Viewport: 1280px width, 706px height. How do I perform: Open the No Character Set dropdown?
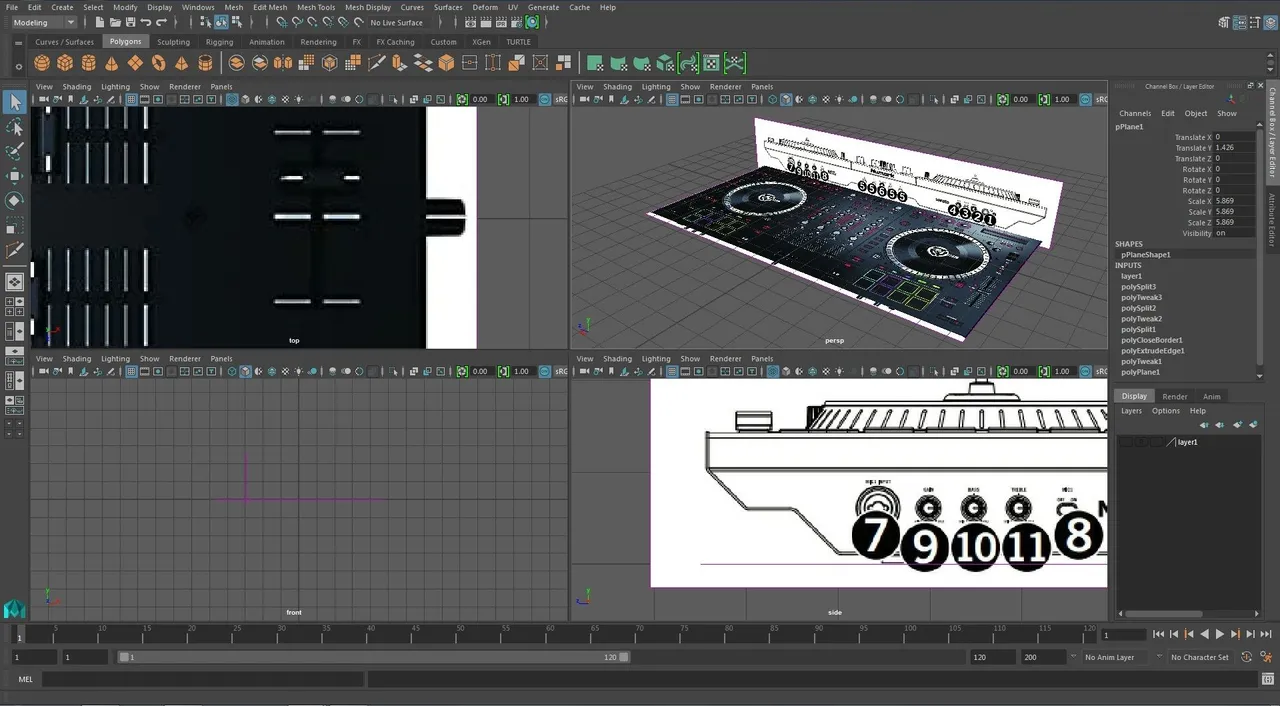[x=1200, y=657]
